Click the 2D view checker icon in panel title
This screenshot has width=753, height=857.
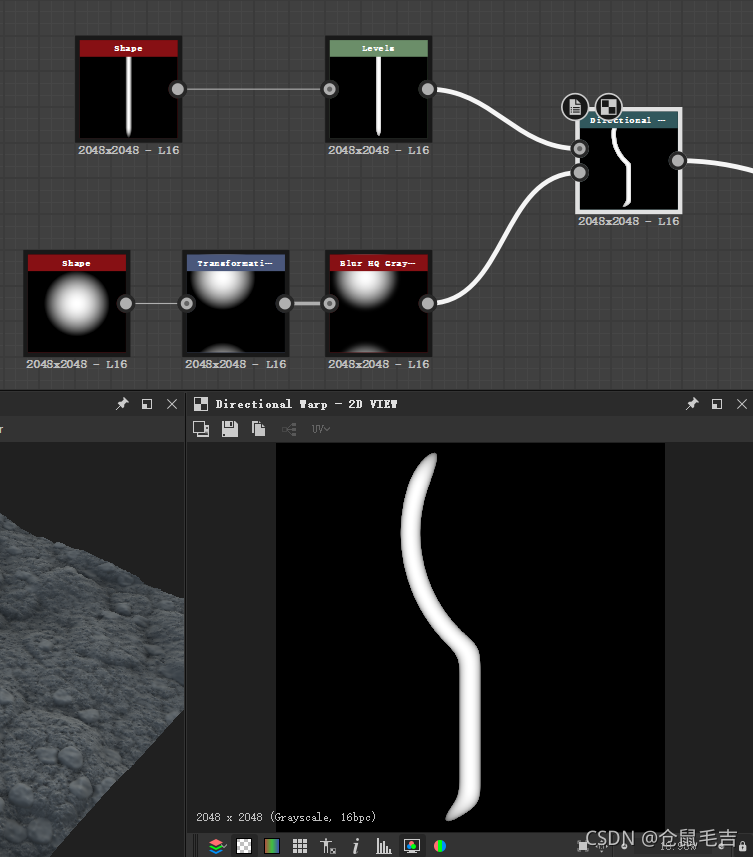point(201,404)
